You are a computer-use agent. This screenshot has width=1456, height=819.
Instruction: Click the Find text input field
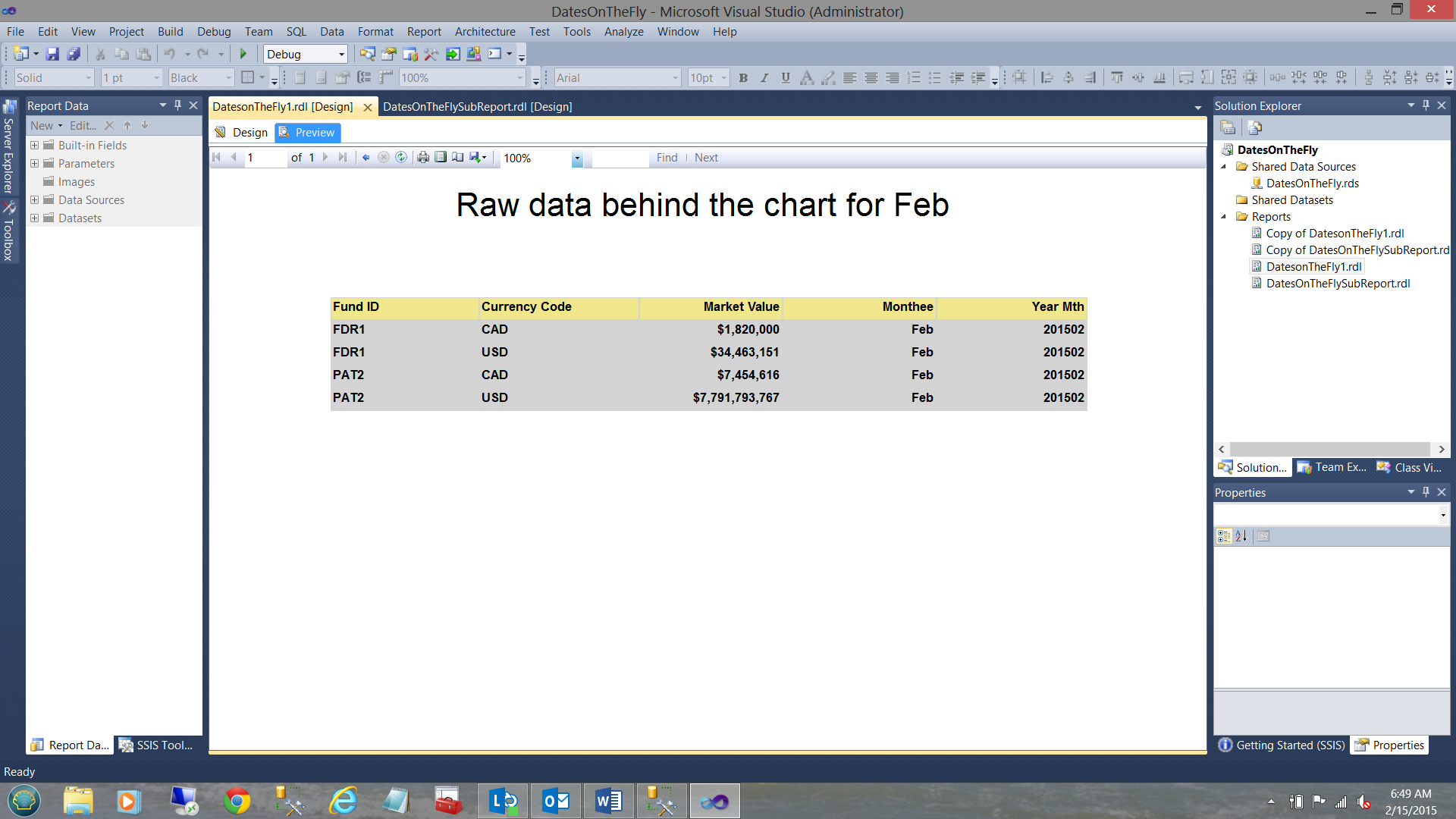(620, 158)
